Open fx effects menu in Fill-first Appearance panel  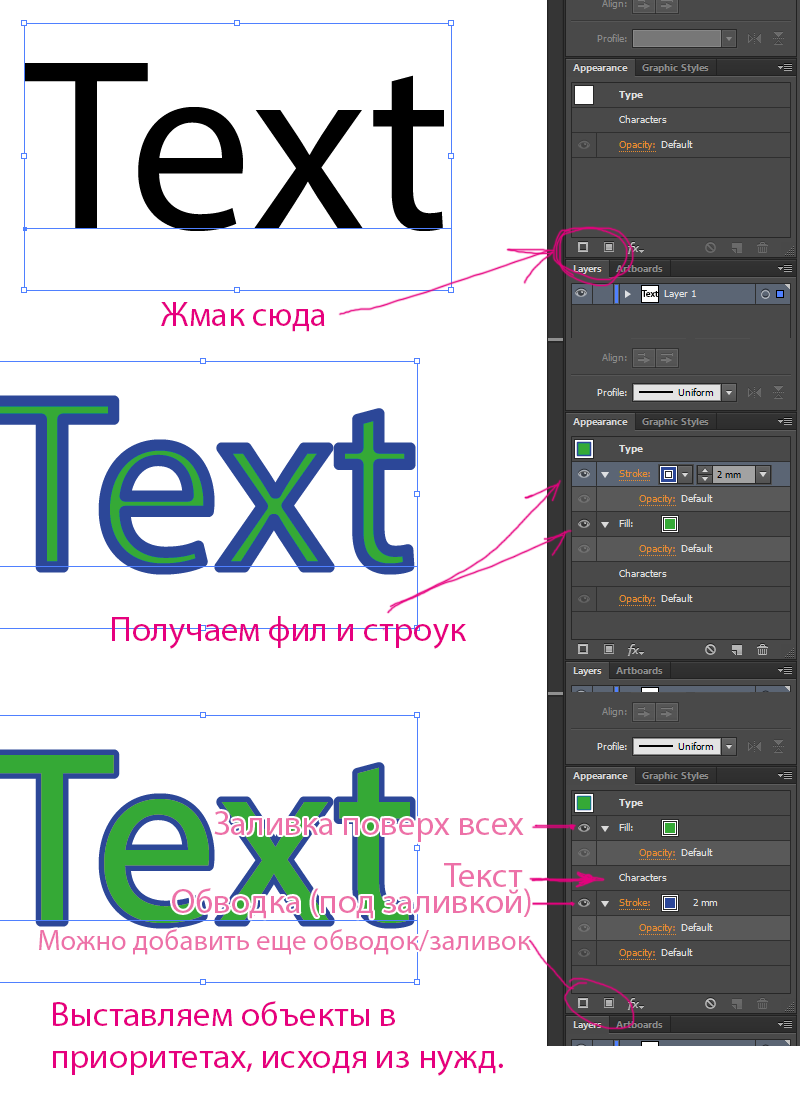(x=636, y=1004)
